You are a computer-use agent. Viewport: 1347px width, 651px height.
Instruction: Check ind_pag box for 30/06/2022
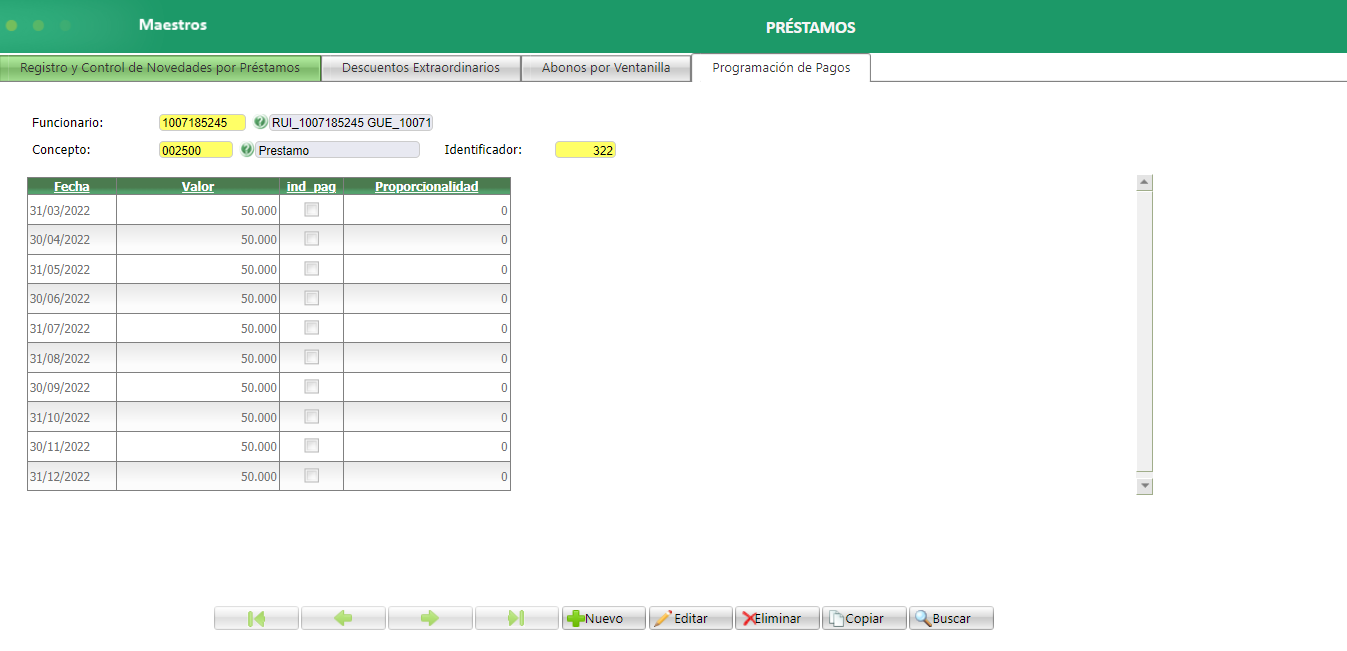(x=312, y=297)
